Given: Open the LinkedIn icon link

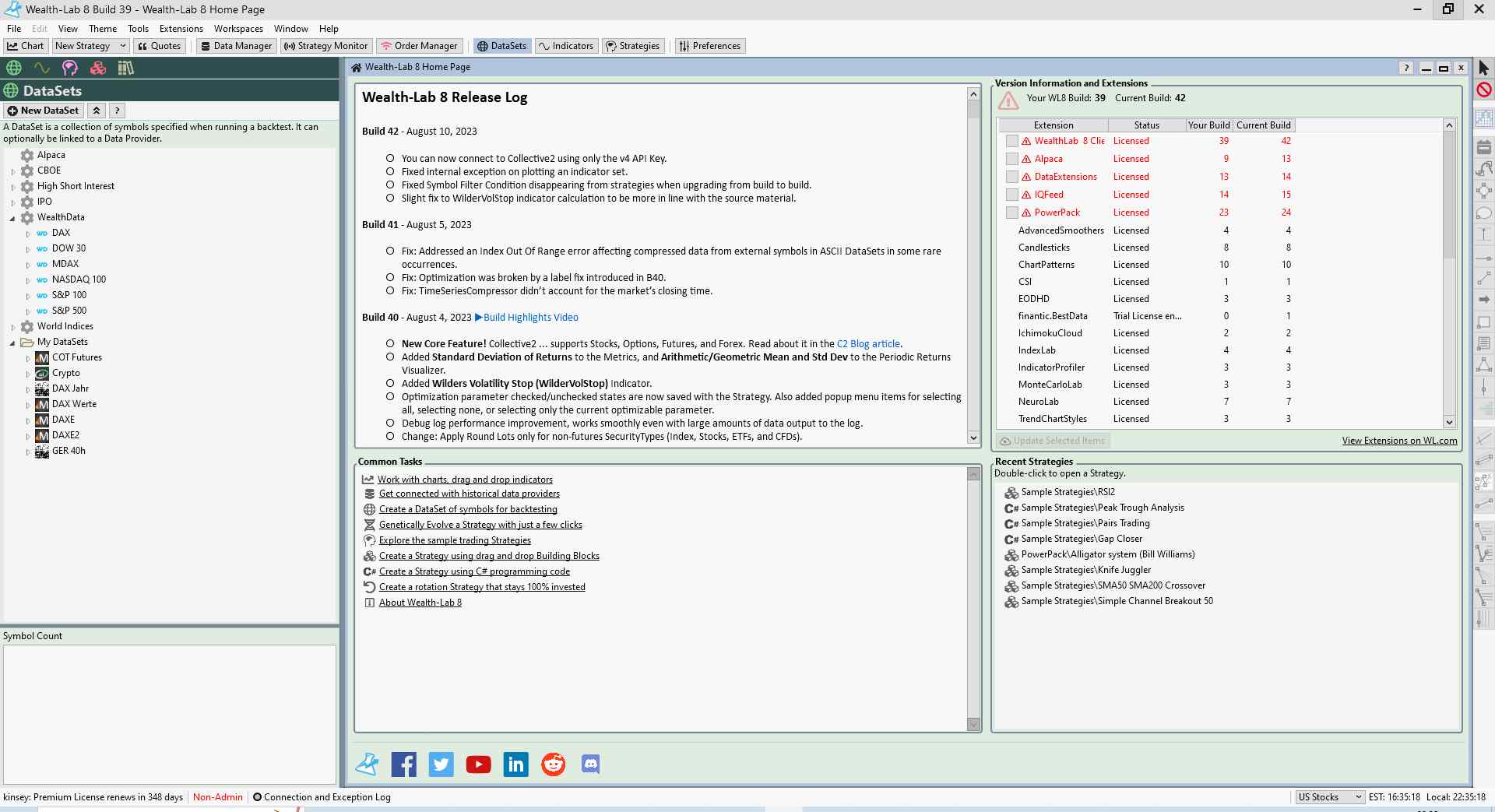Looking at the screenshot, I should [515, 765].
